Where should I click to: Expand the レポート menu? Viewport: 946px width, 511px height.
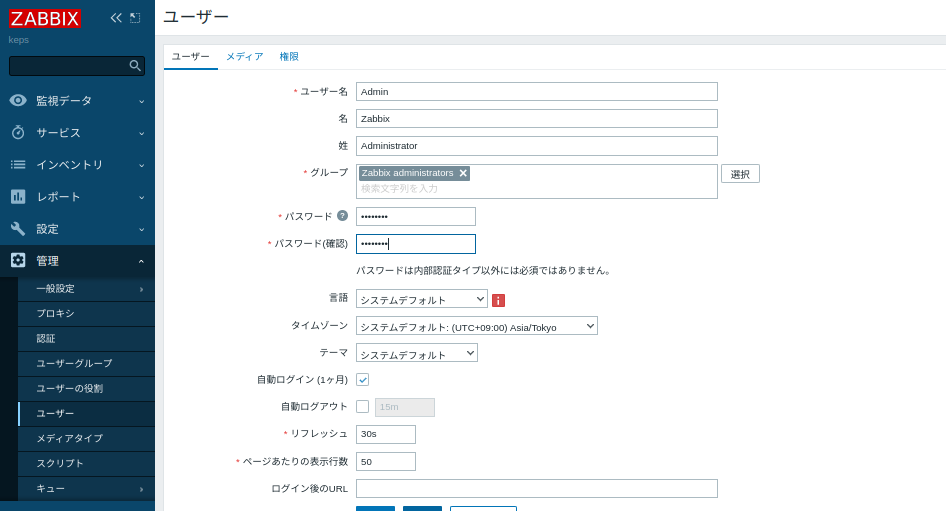tap(141, 197)
